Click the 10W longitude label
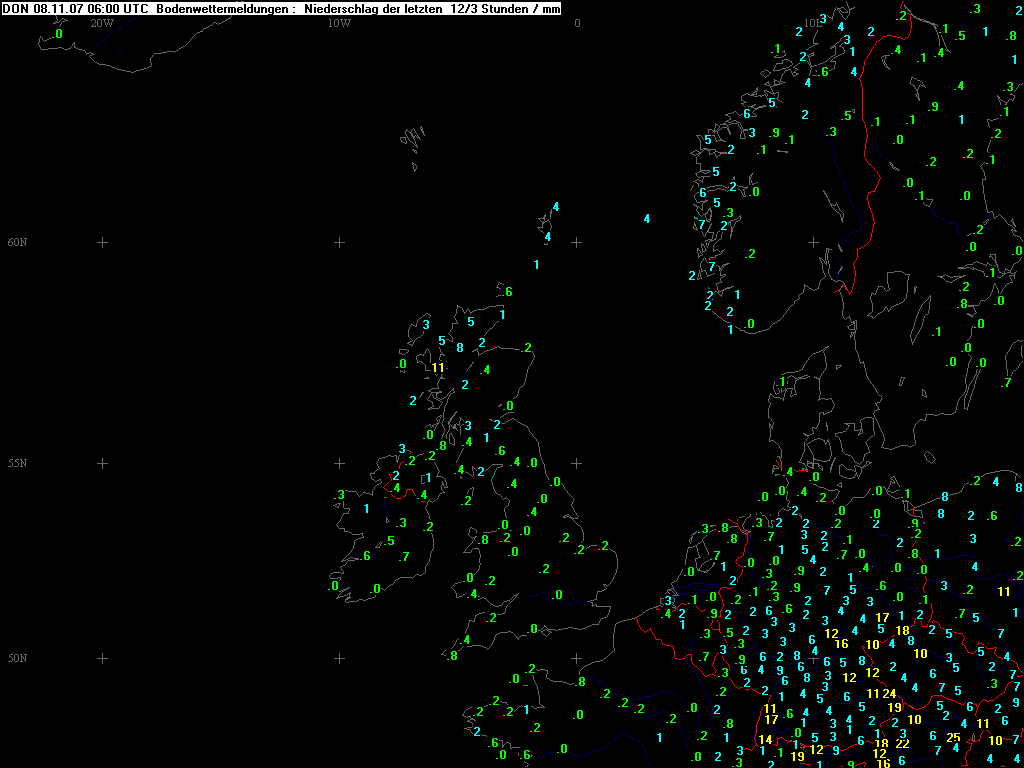Viewport: 1024px width, 768px height. [339, 22]
